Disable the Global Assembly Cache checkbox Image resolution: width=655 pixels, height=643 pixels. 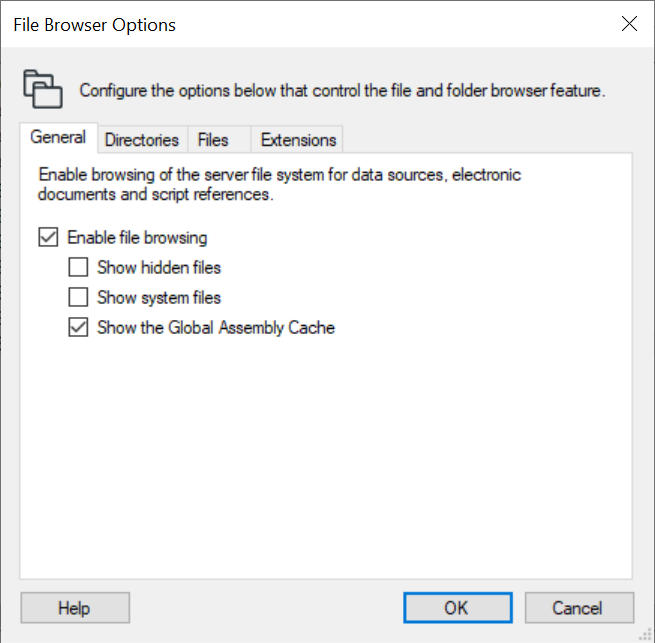pos(78,327)
